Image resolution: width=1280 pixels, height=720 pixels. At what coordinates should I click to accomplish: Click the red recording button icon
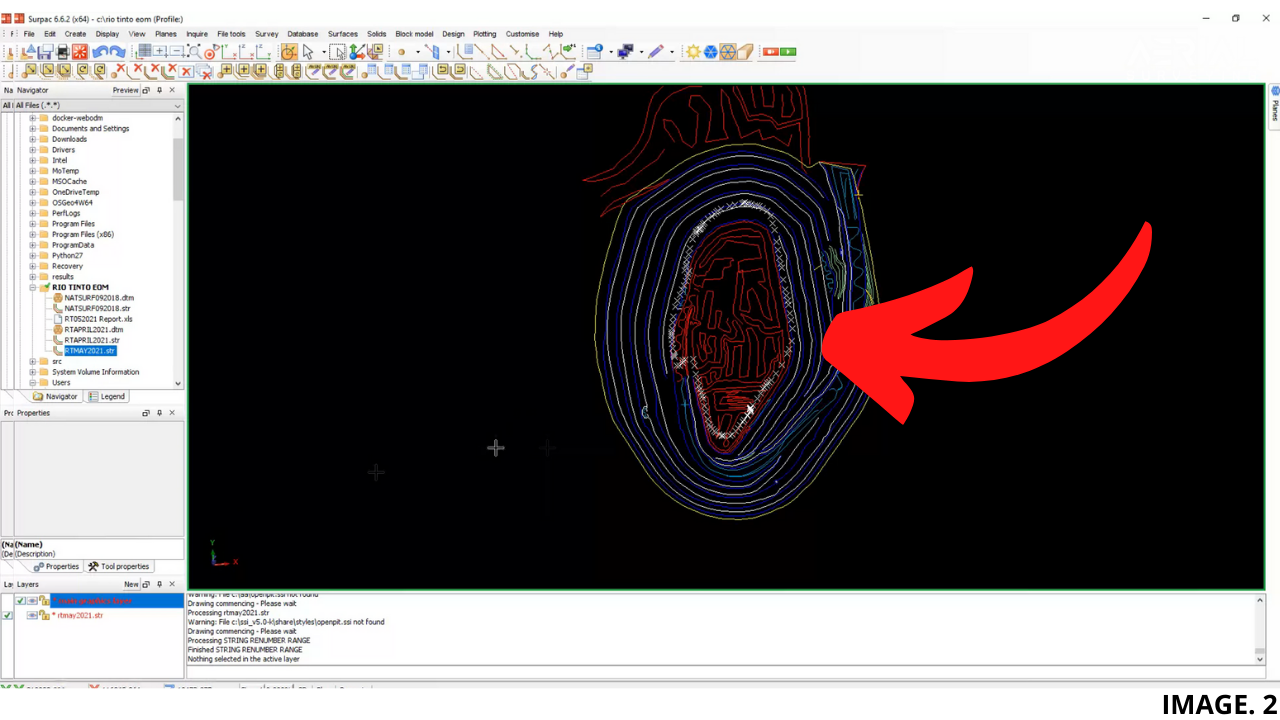click(771, 52)
